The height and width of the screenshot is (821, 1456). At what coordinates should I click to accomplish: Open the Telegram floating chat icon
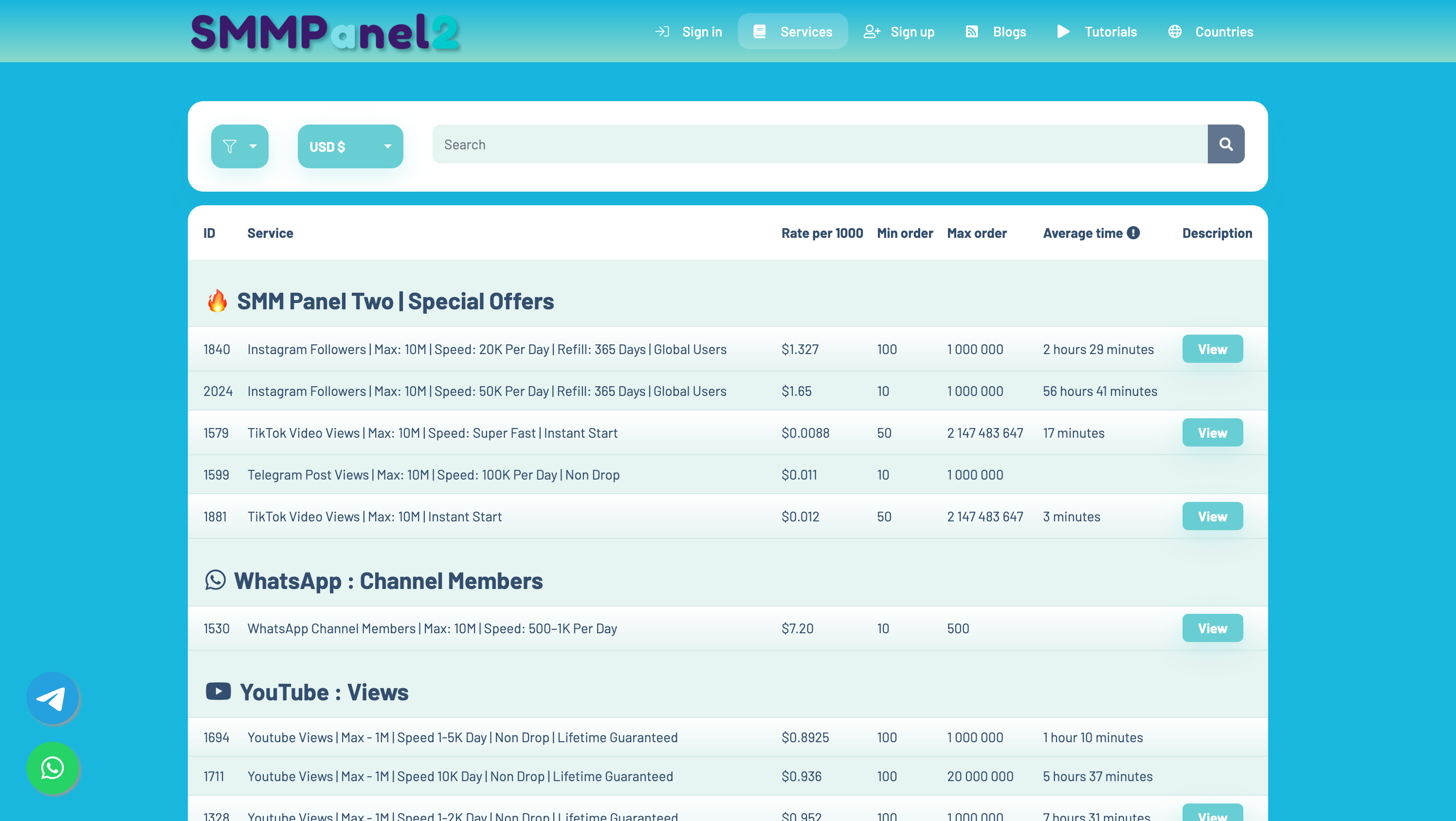[x=52, y=698]
